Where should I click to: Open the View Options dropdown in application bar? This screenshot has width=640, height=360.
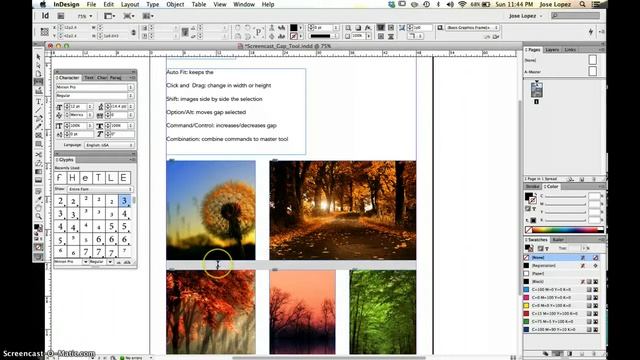(x=110, y=16)
